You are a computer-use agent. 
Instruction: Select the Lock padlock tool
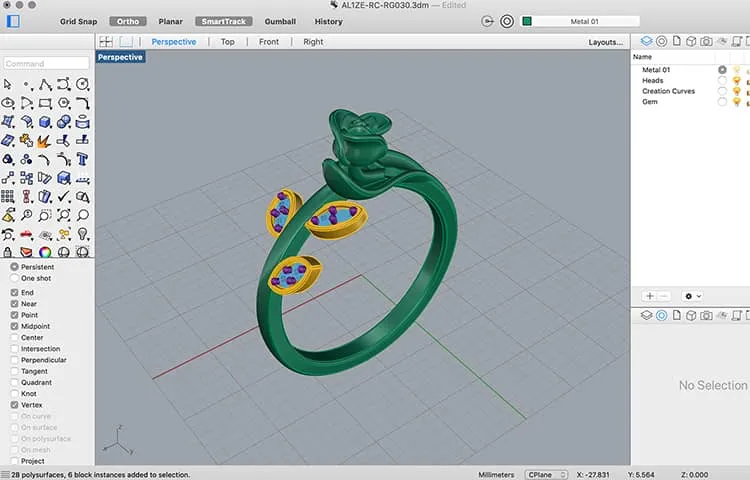pyautogui.click(x=8, y=251)
